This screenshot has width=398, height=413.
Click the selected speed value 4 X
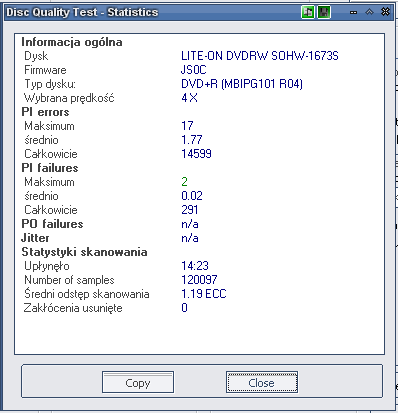click(x=189, y=98)
